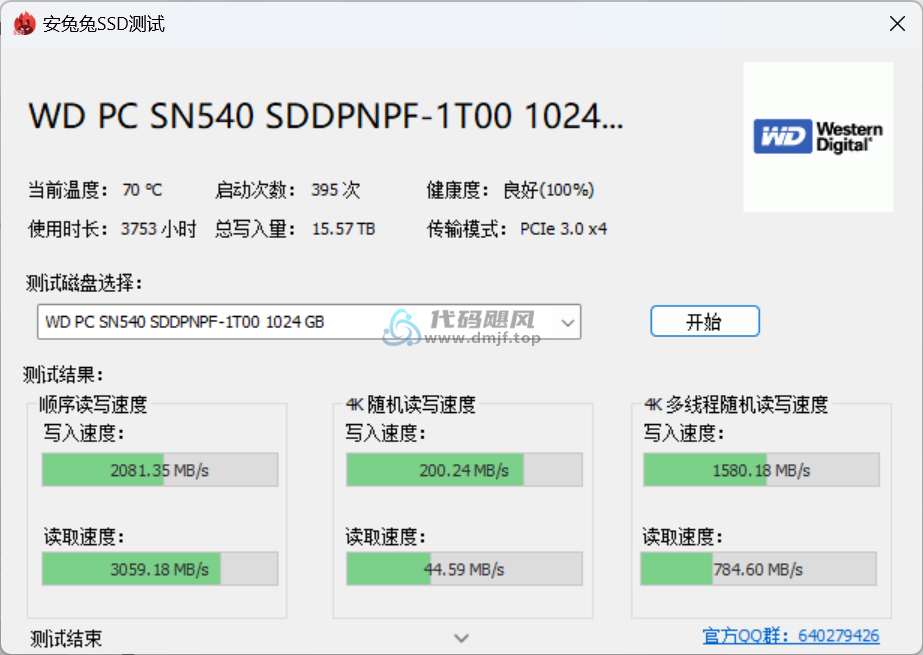Image resolution: width=923 pixels, height=655 pixels.
Task: Click the 测试磁盘选择 label
Action: tap(84, 283)
